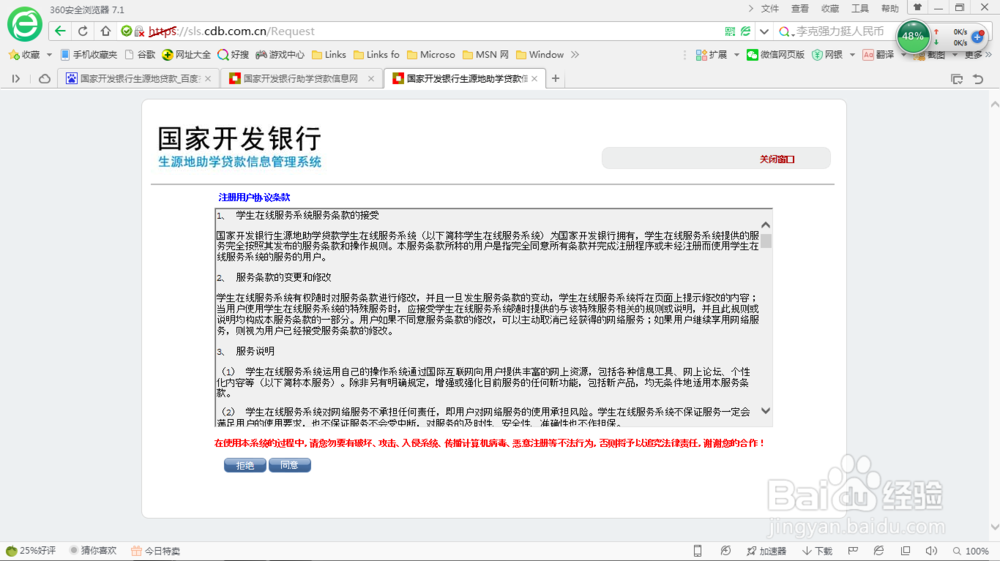Open the 下载 downloads in status bar
The width and height of the screenshot is (1000, 561).
pyautogui.click(x=818, y=551)
